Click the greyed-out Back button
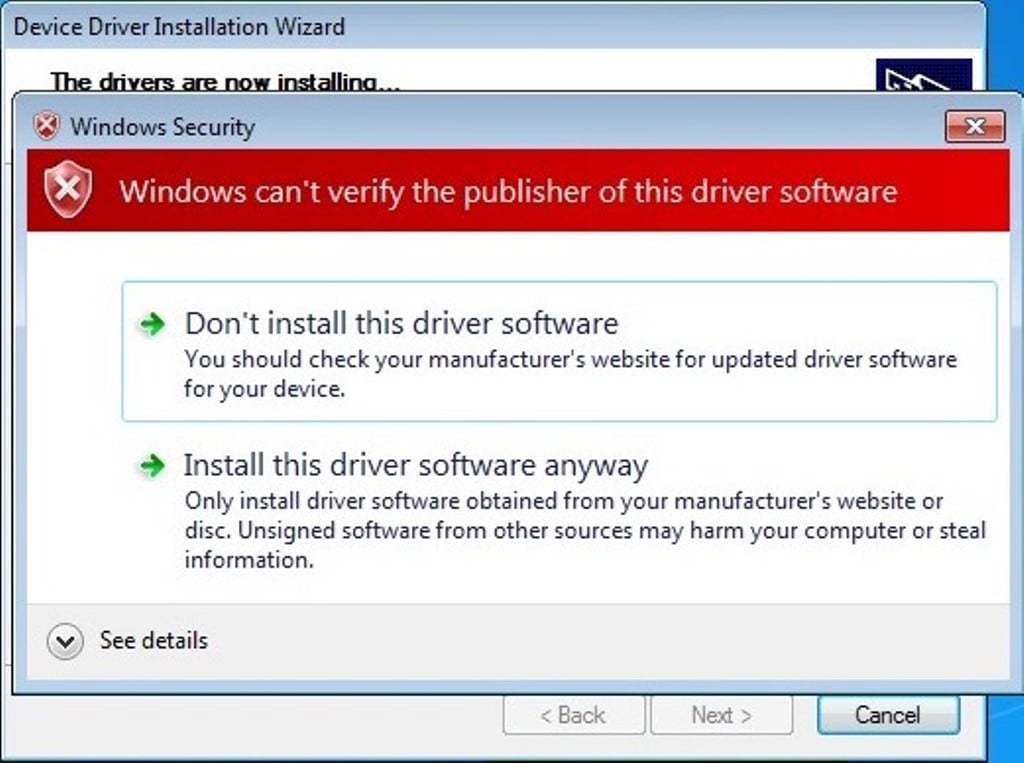 tap(573, 715)
